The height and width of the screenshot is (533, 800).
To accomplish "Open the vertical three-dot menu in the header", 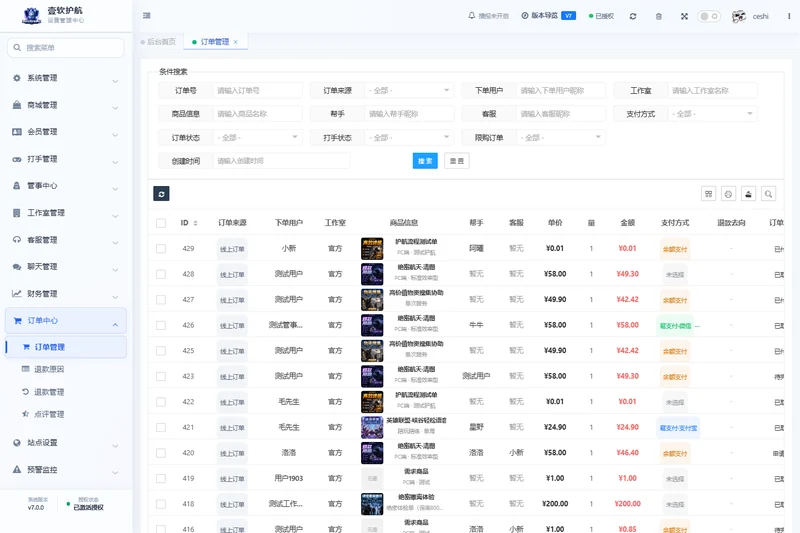I will [789, 16].
